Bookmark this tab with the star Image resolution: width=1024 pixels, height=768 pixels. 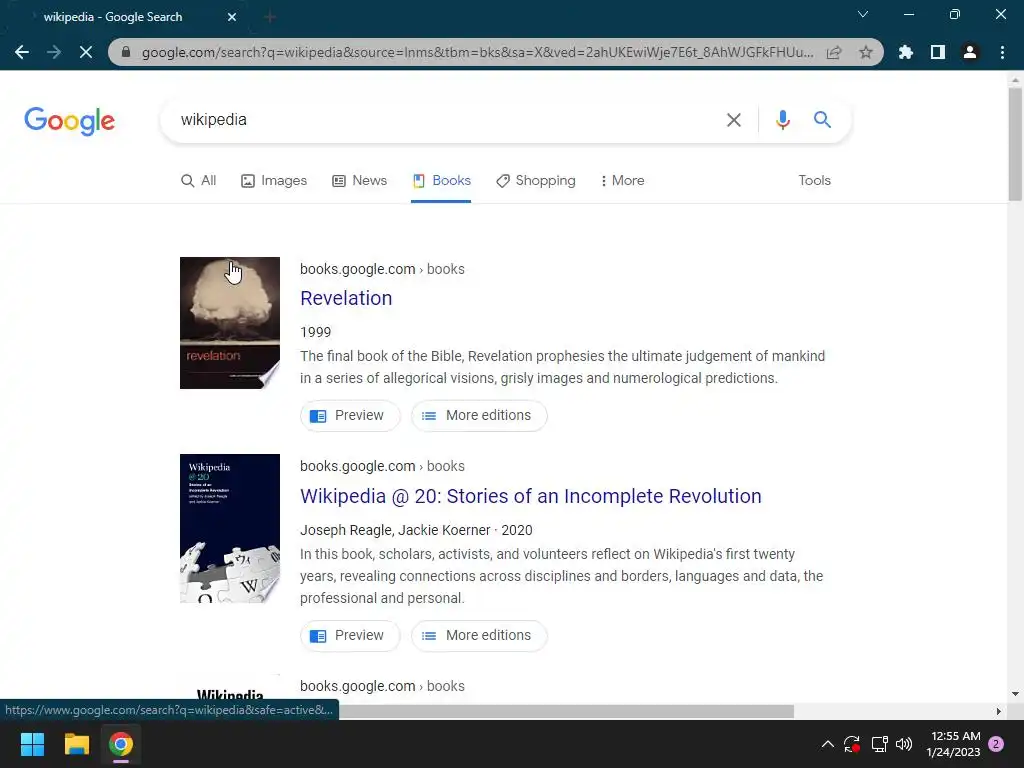866,52
